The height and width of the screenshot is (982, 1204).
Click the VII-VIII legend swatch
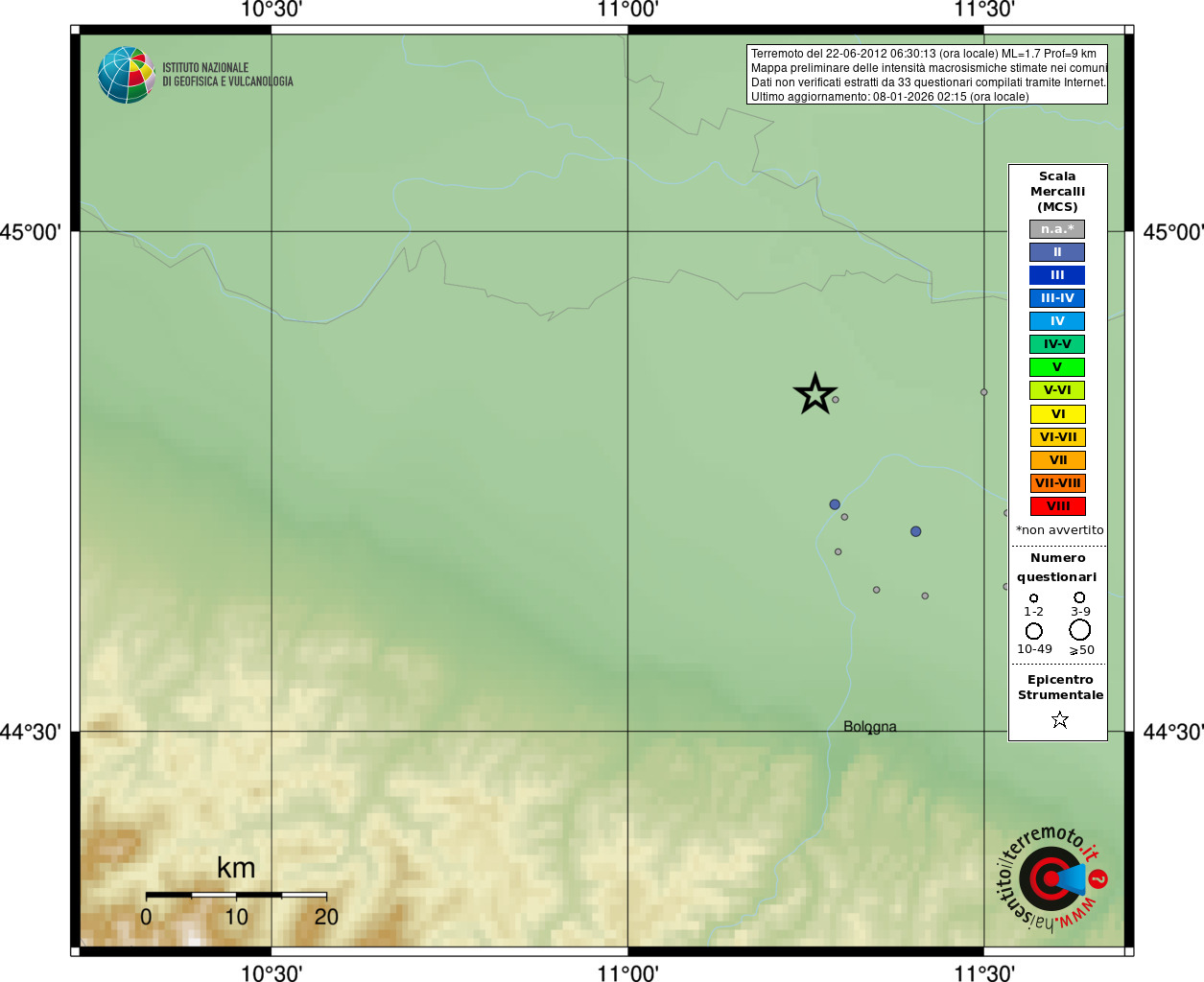coord(1057,483)
